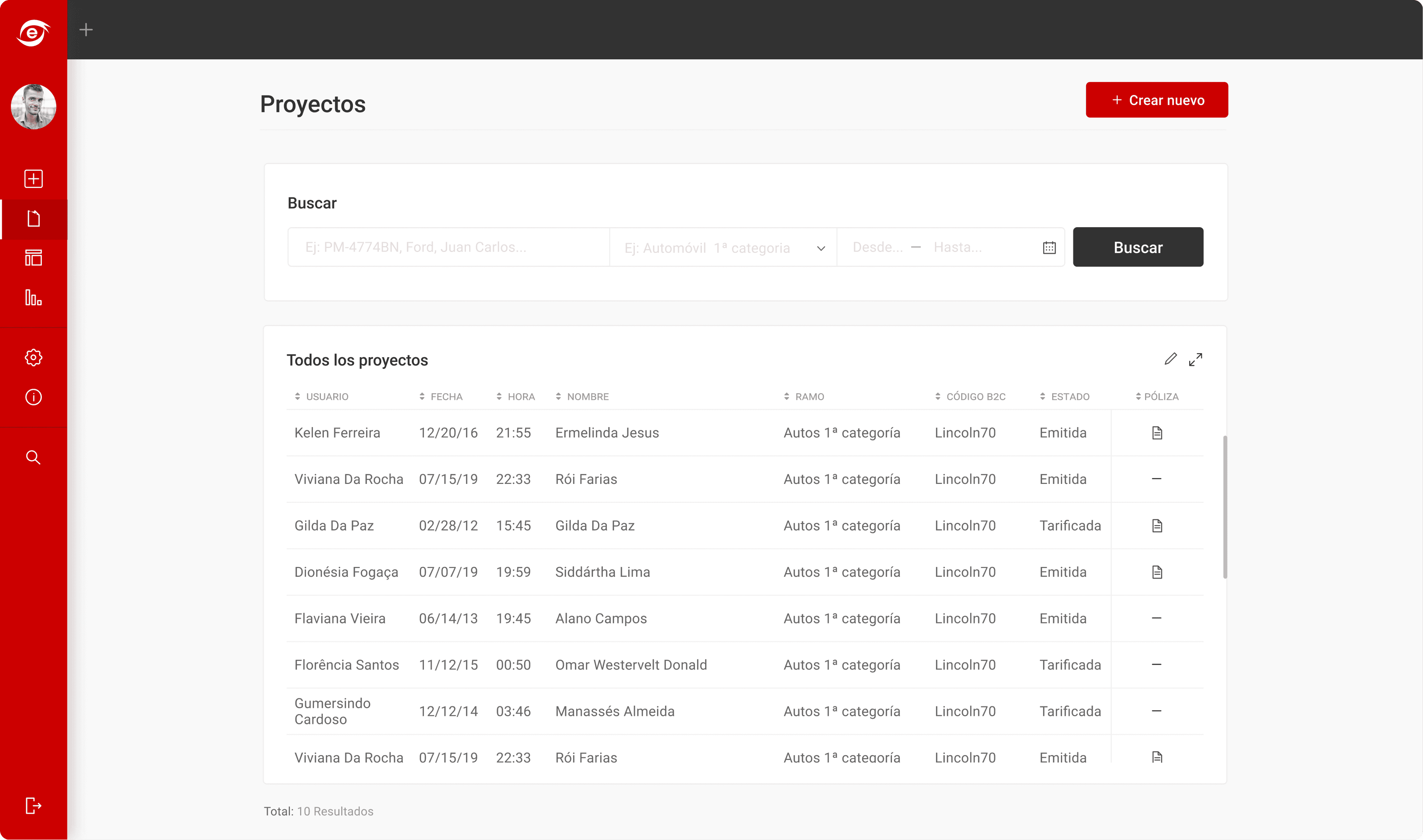Click the add-new plus box sidebar icon
Viewport: 1423px width, 840px height.
[x=33, y=179]
